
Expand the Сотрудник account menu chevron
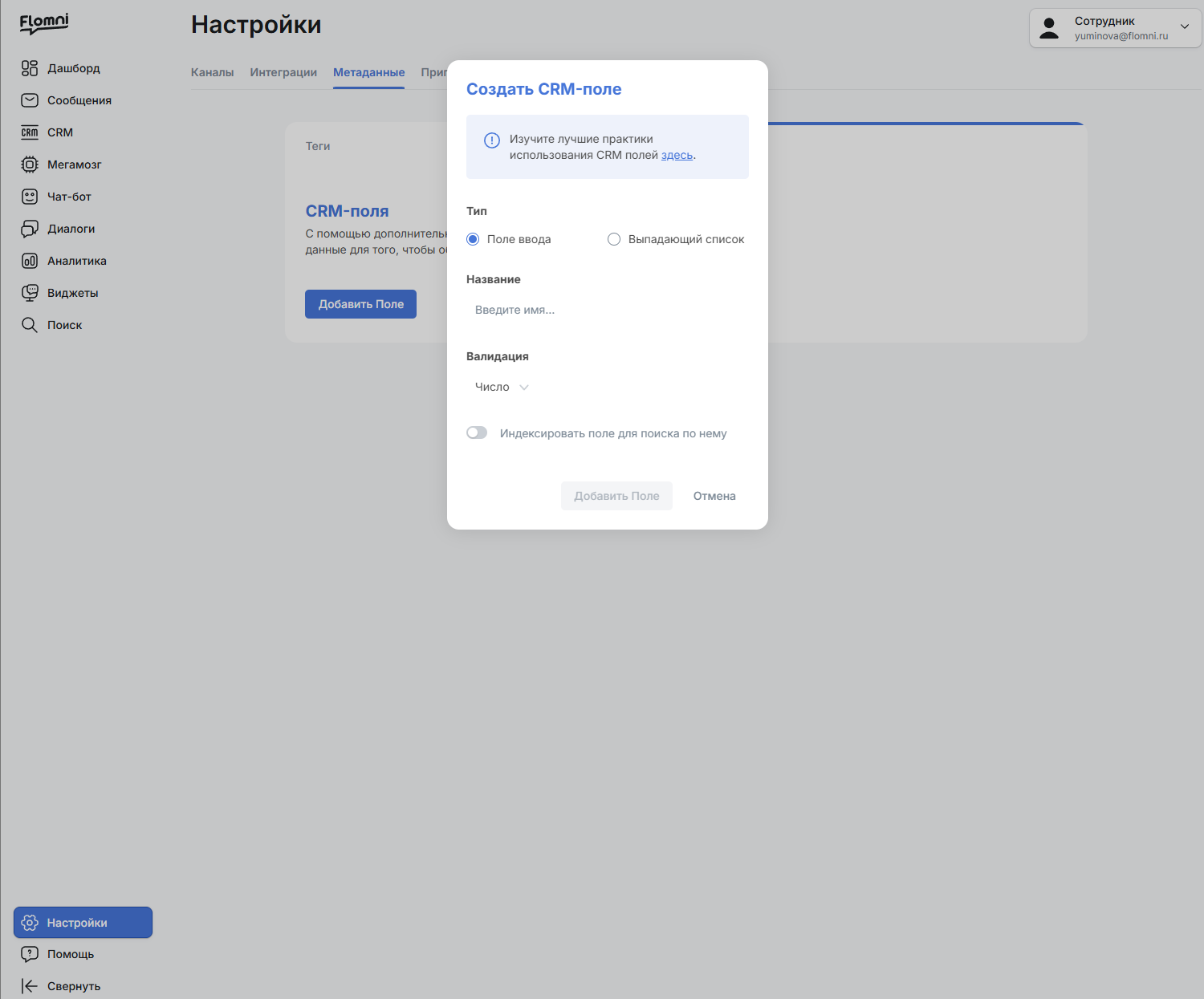click(1185, 26)
